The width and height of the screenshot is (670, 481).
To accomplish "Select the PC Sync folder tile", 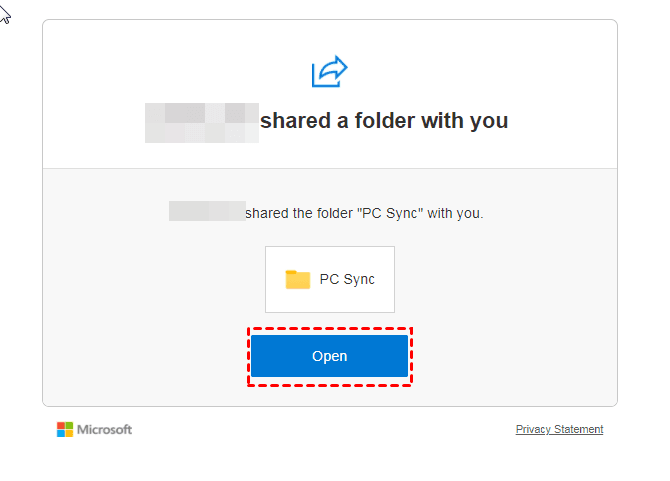I will [x=330, y=279].
